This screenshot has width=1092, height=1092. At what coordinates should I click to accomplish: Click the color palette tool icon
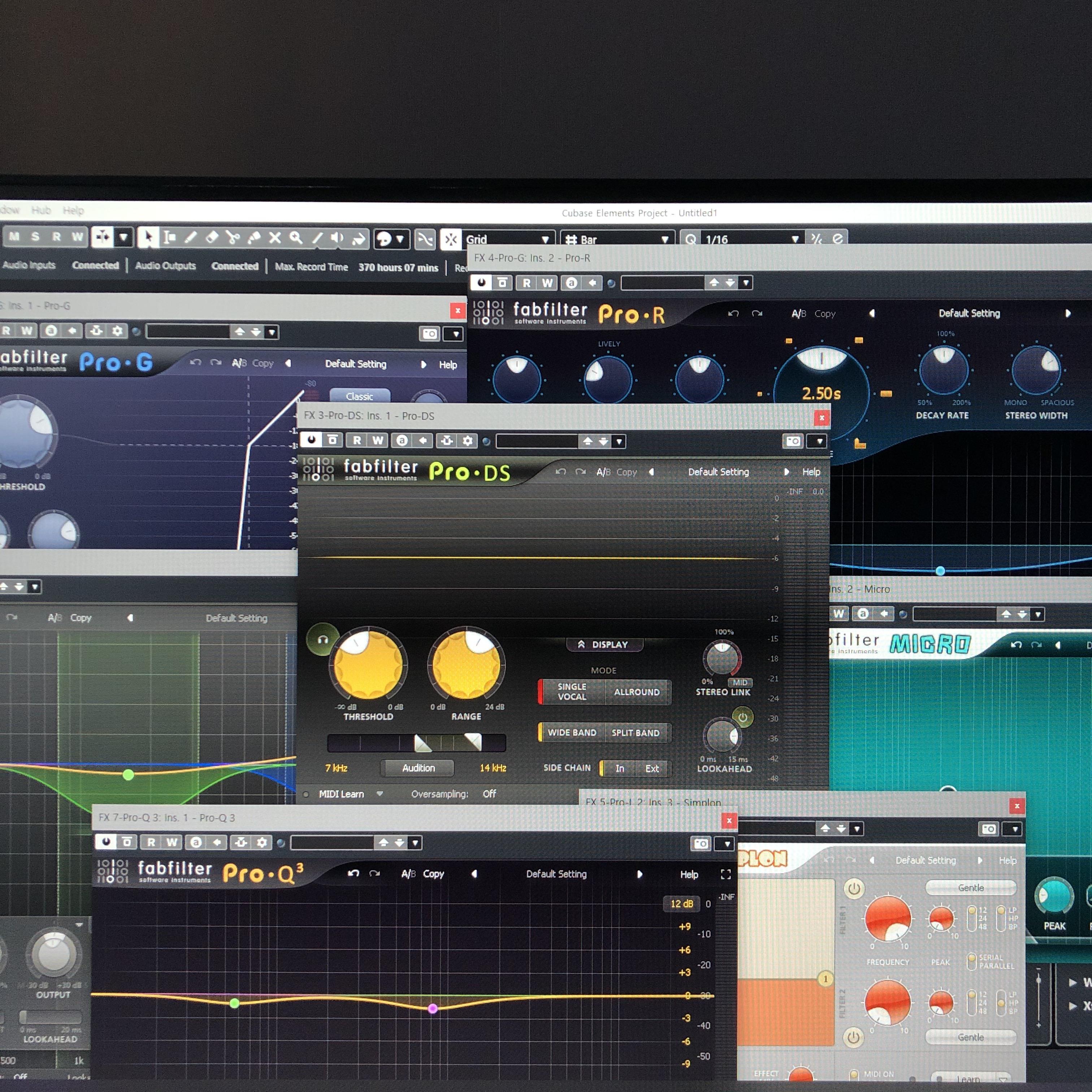pyautogui.click(x=384, y=239)
